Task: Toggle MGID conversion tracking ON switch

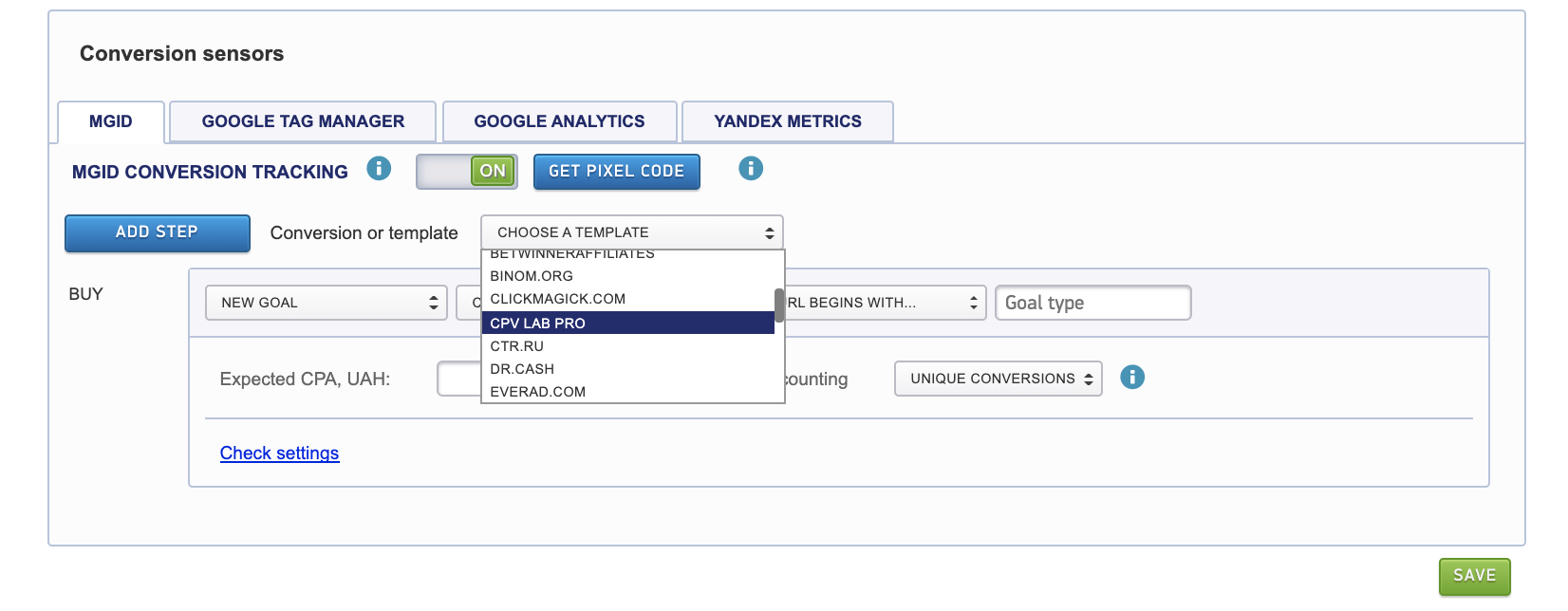Action: [x=467, y=172]
